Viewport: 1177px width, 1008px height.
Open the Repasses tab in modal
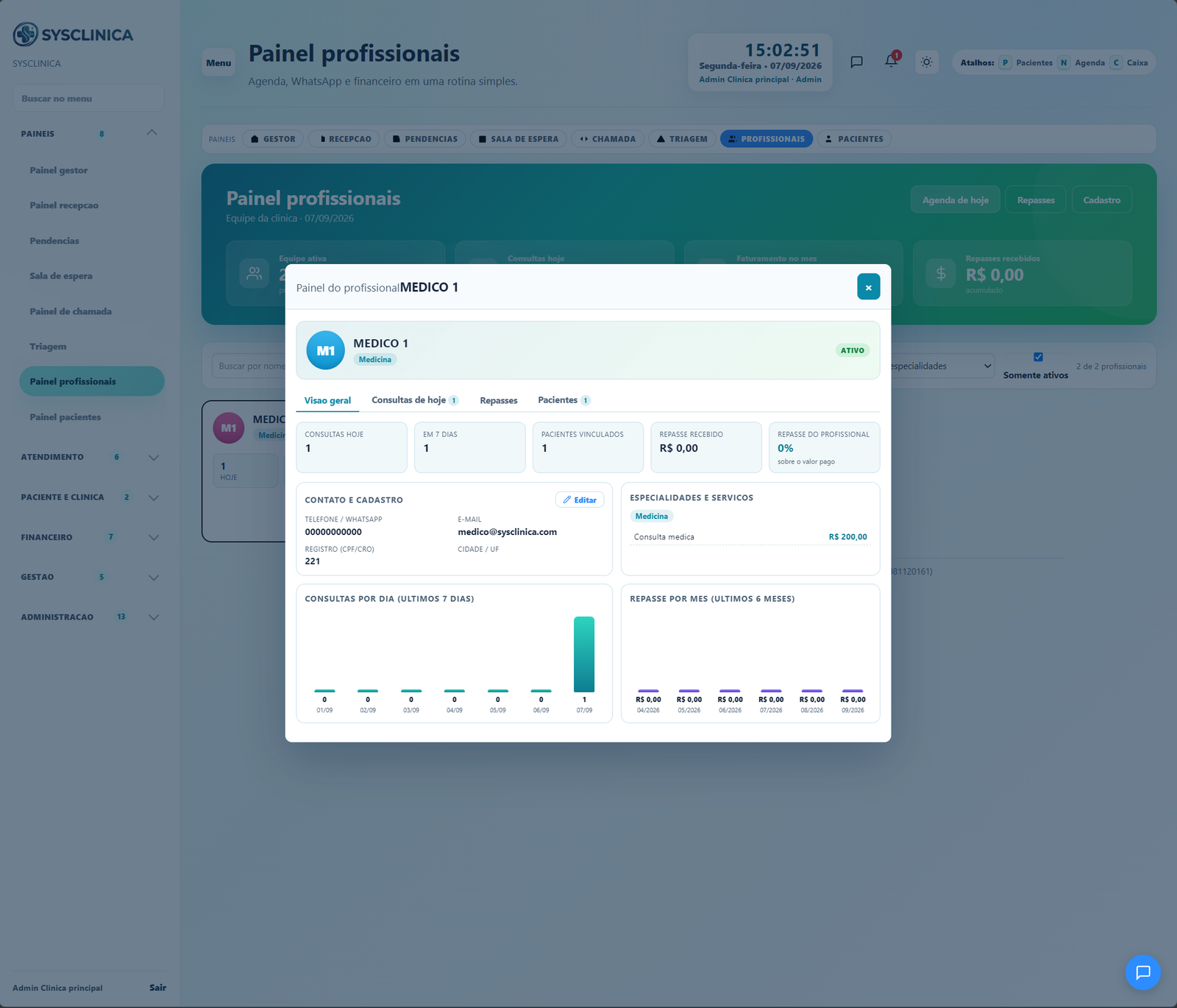click(499, 400)
